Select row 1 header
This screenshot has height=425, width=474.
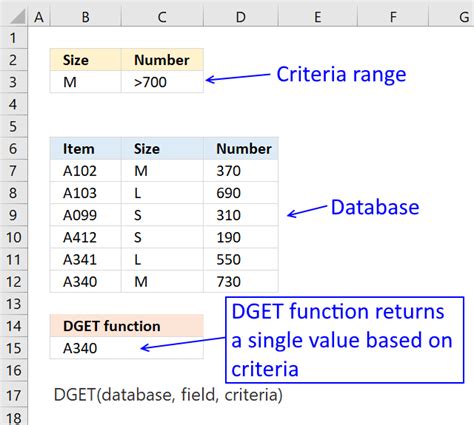[x=13, y=38]
